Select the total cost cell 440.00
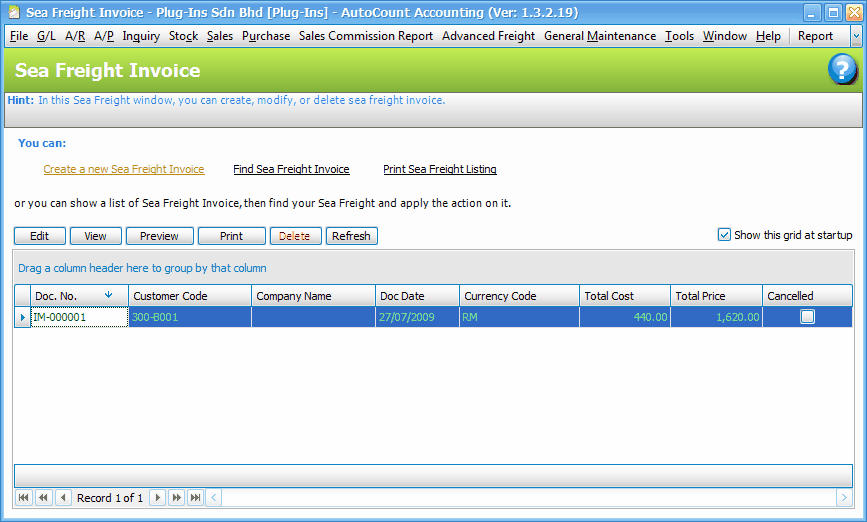The width and height of the screenshot is (867, 522). click(625, 317)
